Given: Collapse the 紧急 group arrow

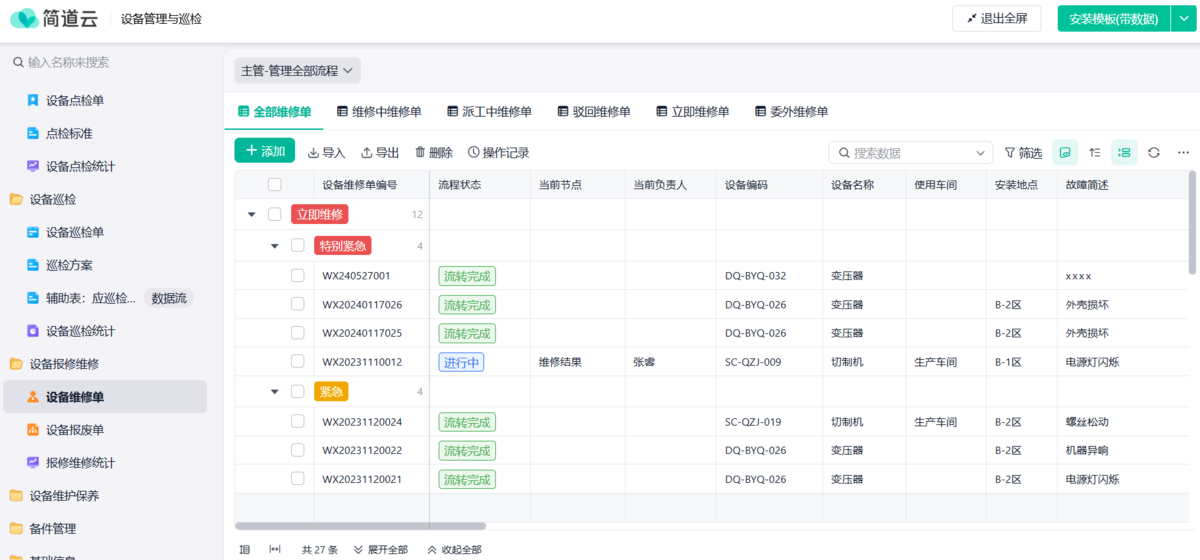Looking at the screenshot, I should (274, 391).
